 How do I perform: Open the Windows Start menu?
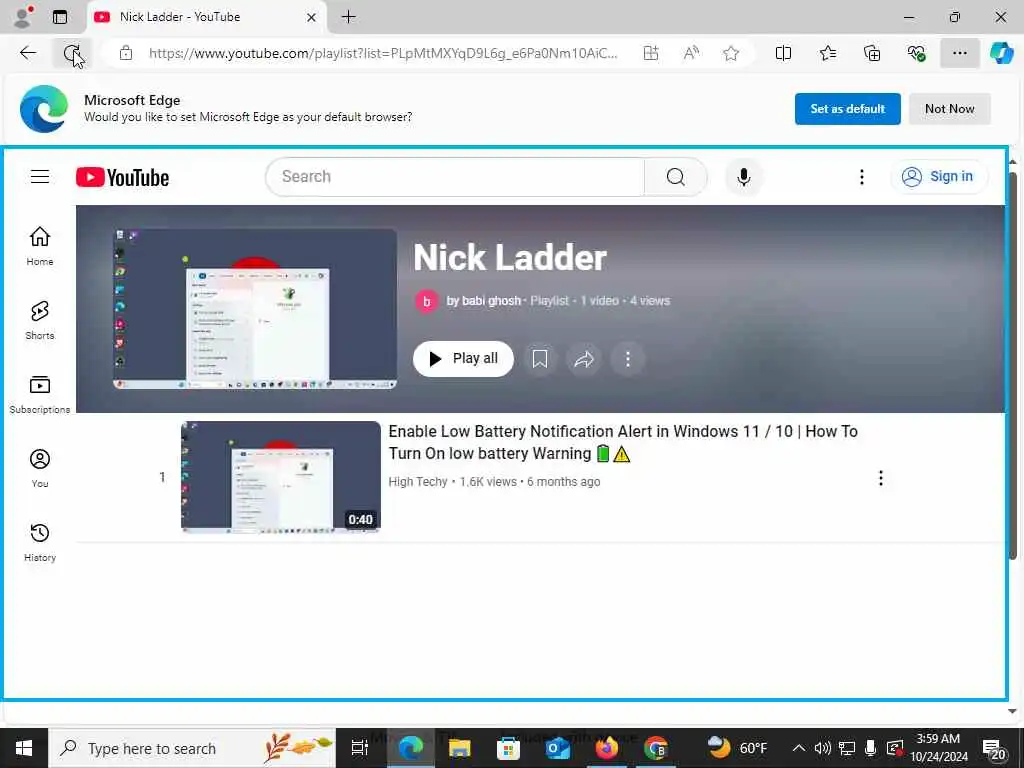(24, 748)
